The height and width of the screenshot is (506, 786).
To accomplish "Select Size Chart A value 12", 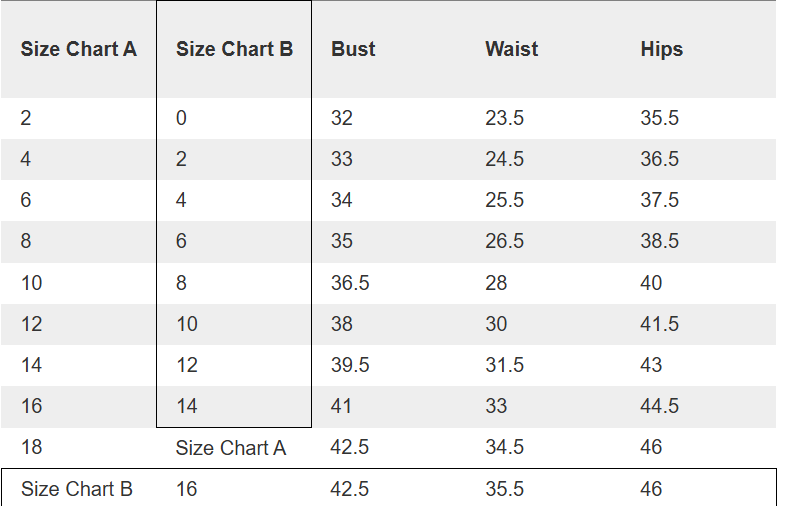I will [x=32, y=324].
